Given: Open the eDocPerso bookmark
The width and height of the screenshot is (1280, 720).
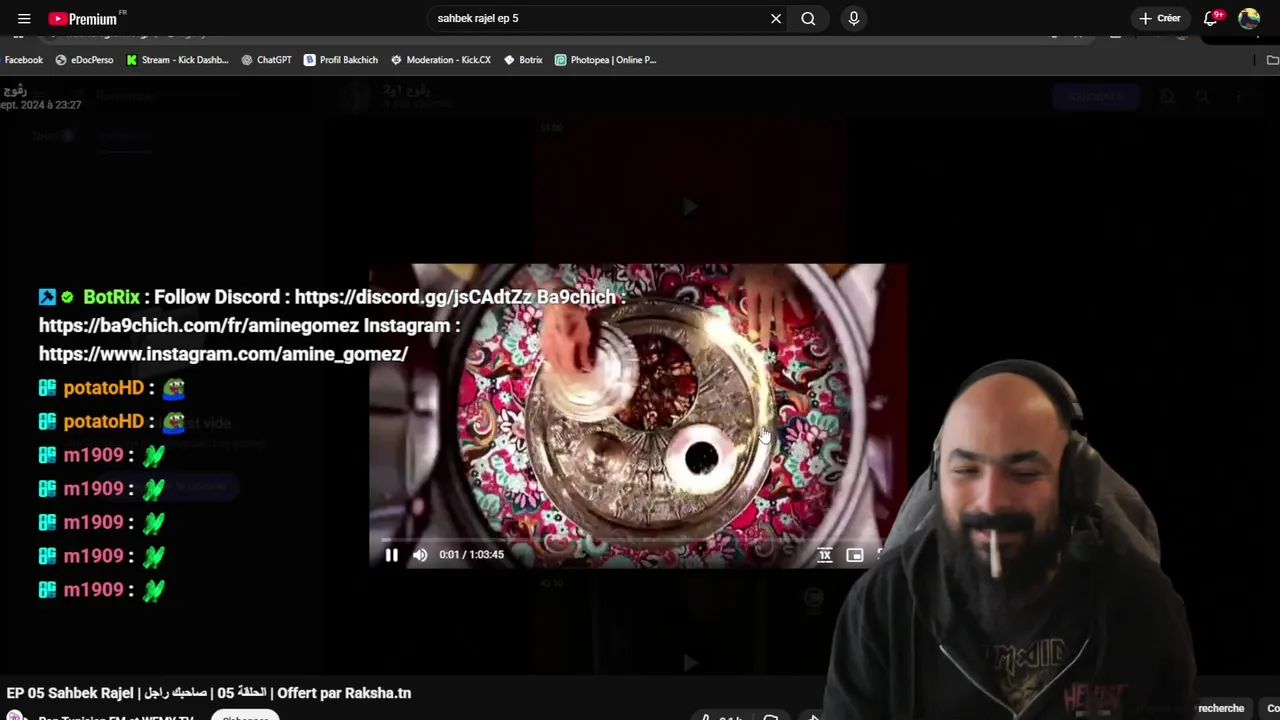Looking at the screenshot, I should coord(85,60).
